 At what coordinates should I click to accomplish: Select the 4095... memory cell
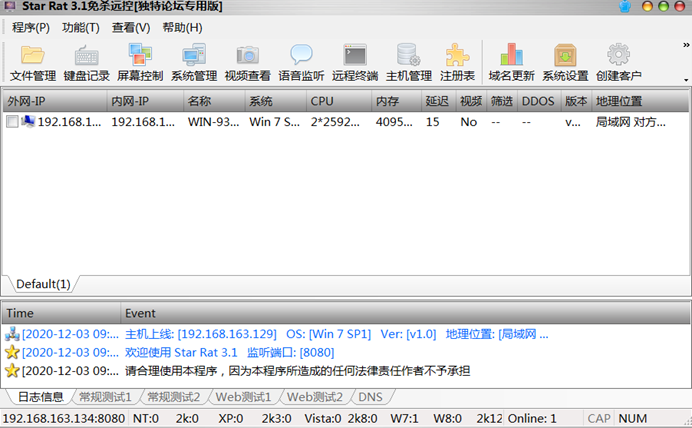(394, 122)
